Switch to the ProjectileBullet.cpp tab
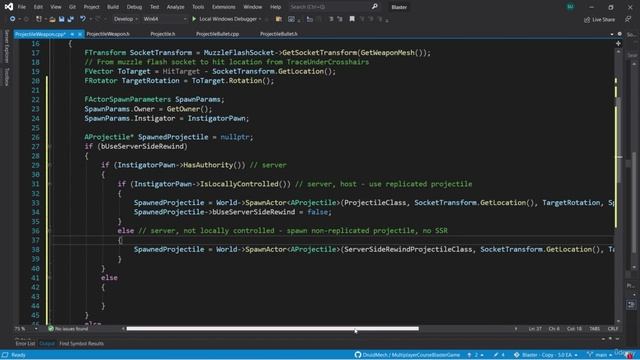This screenshot has width=640, height=360. [x=217, y=34]
